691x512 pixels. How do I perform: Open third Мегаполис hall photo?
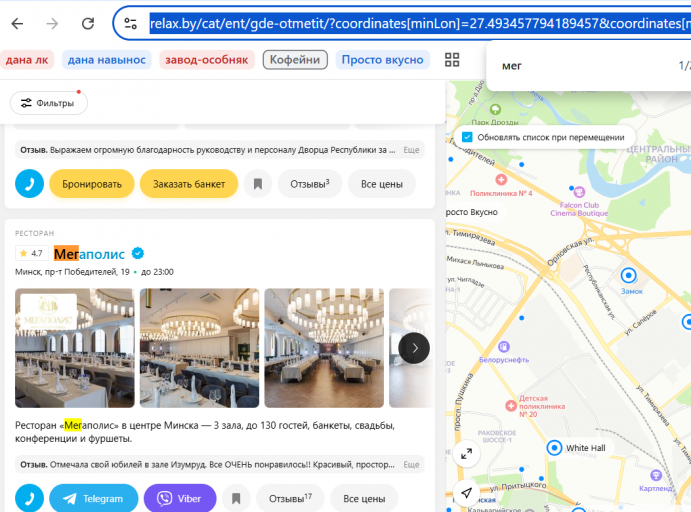tap(324, 348)
